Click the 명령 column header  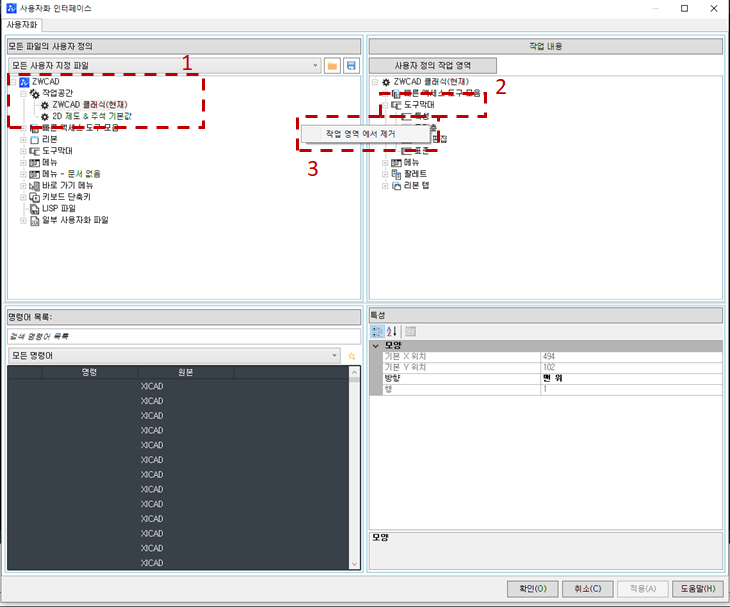point(89,372)
